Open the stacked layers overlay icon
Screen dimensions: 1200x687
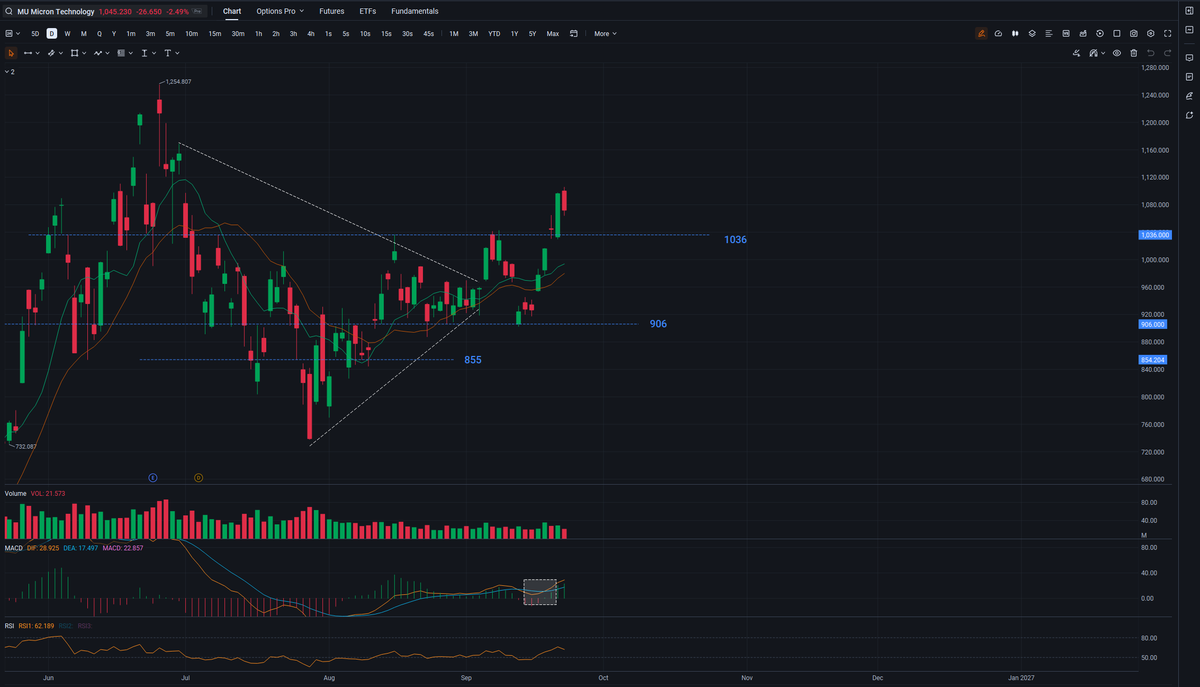(1032, 33)
